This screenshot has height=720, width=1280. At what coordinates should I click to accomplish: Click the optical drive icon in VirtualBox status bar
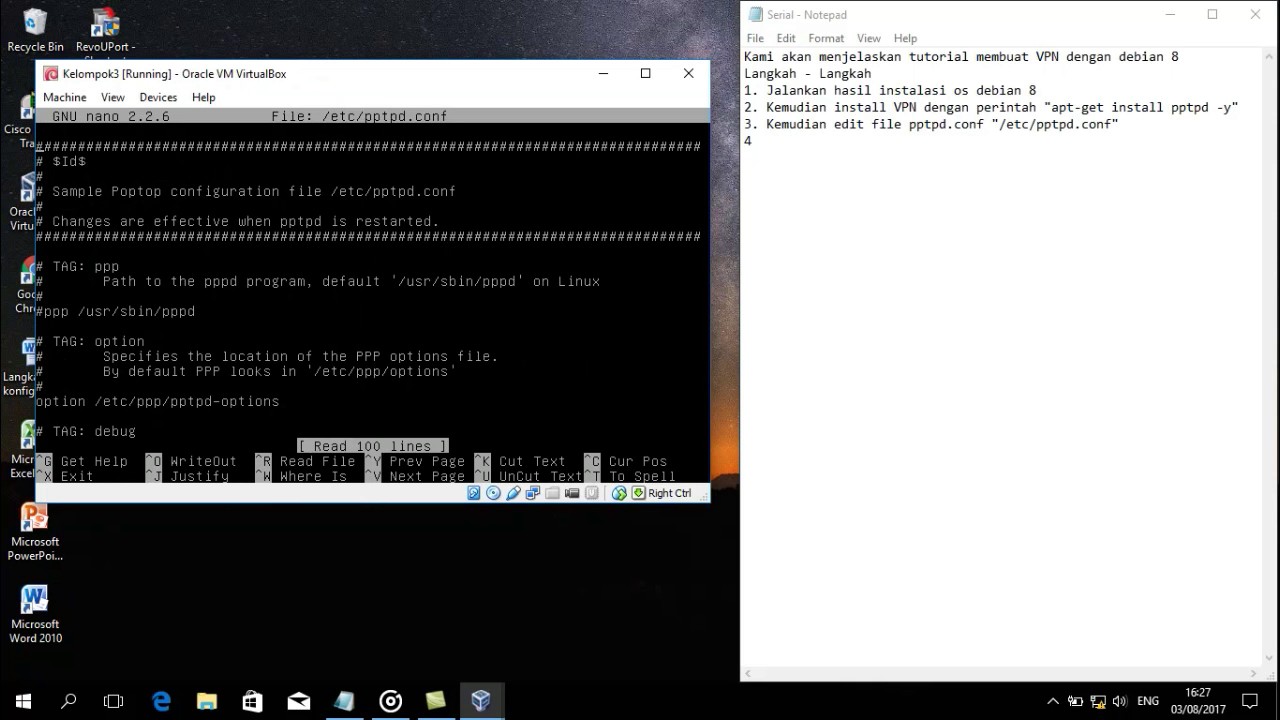pyautogui.click(x=493, y=493)
